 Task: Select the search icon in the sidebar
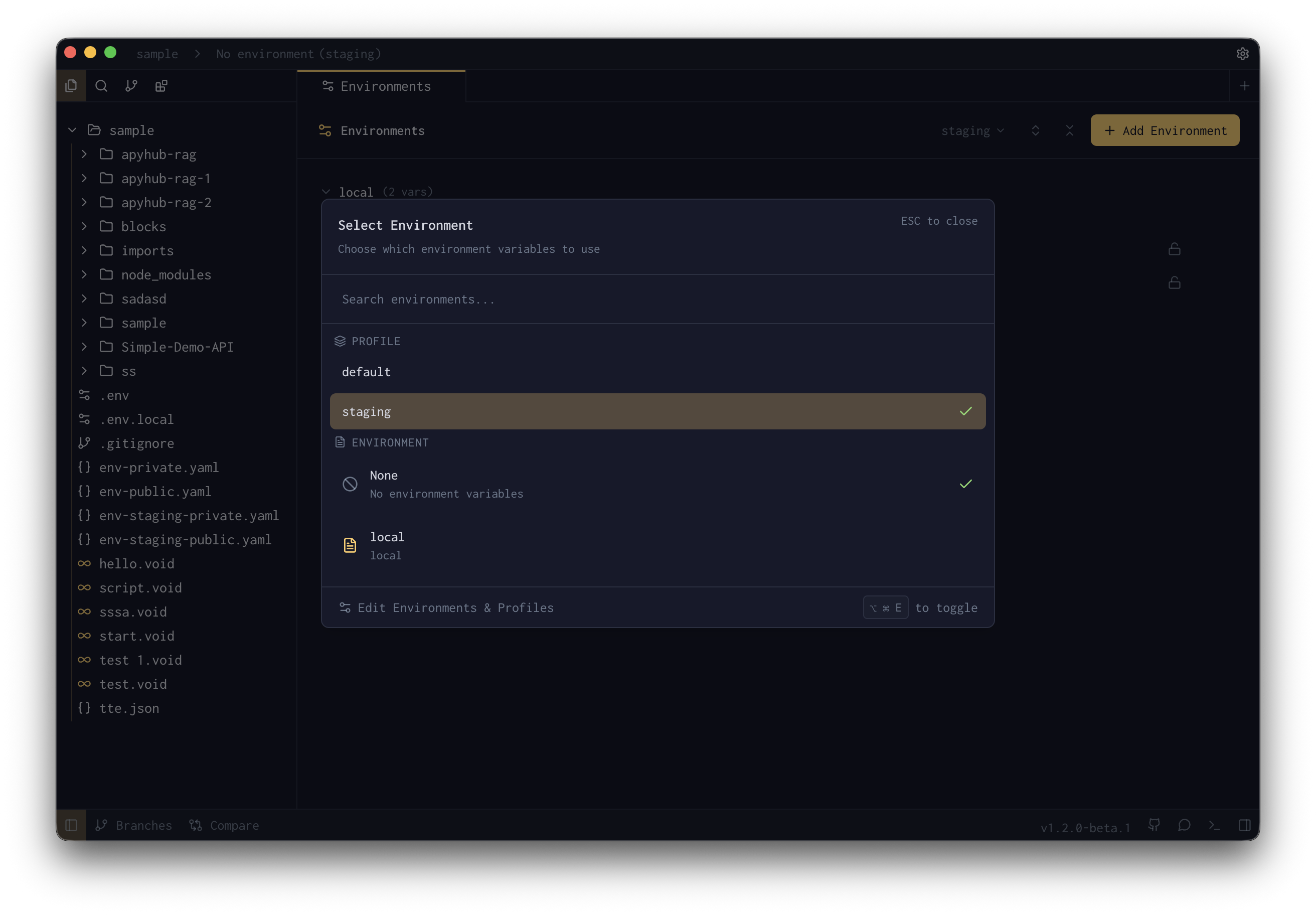tap(101, 85)
